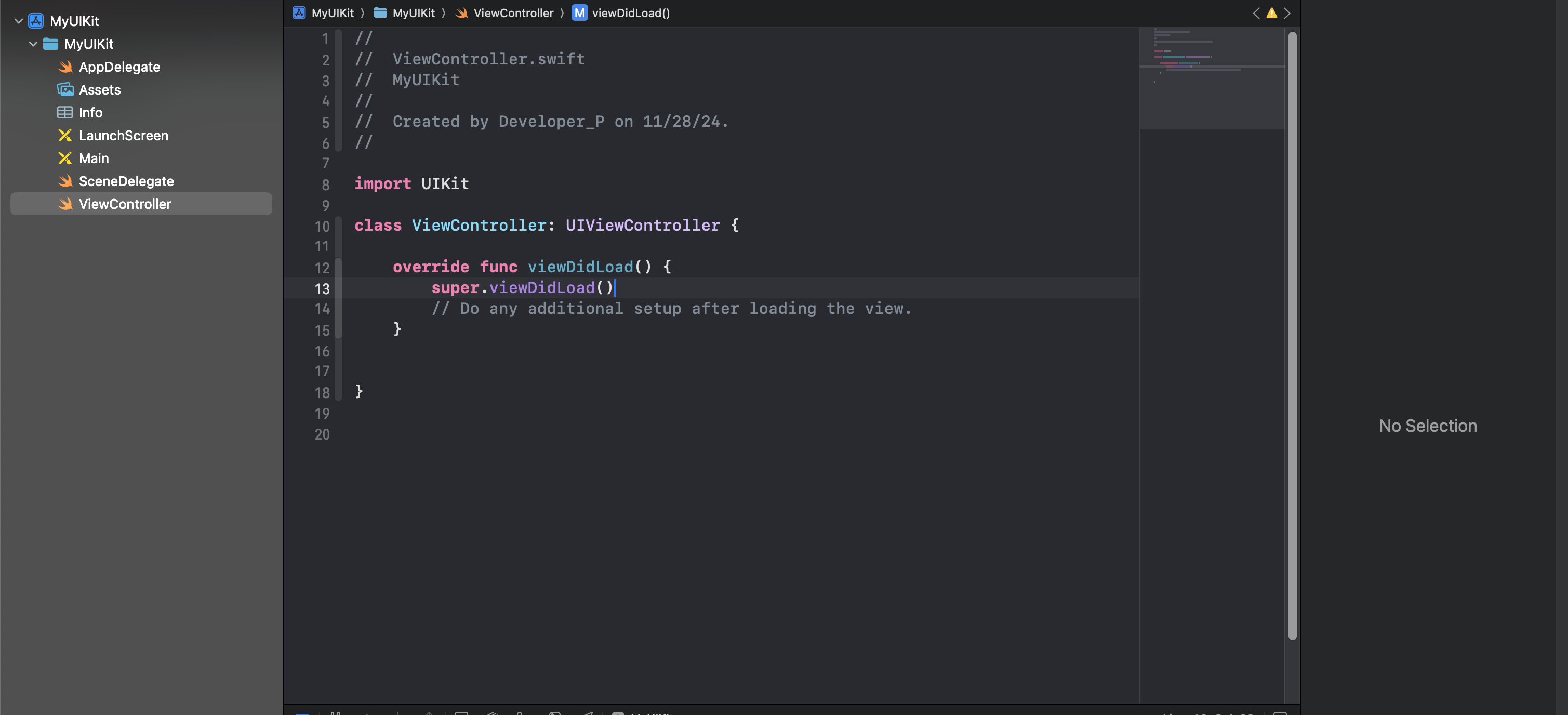
Task: Open the Main storyboard file
Action: (94, 158)
